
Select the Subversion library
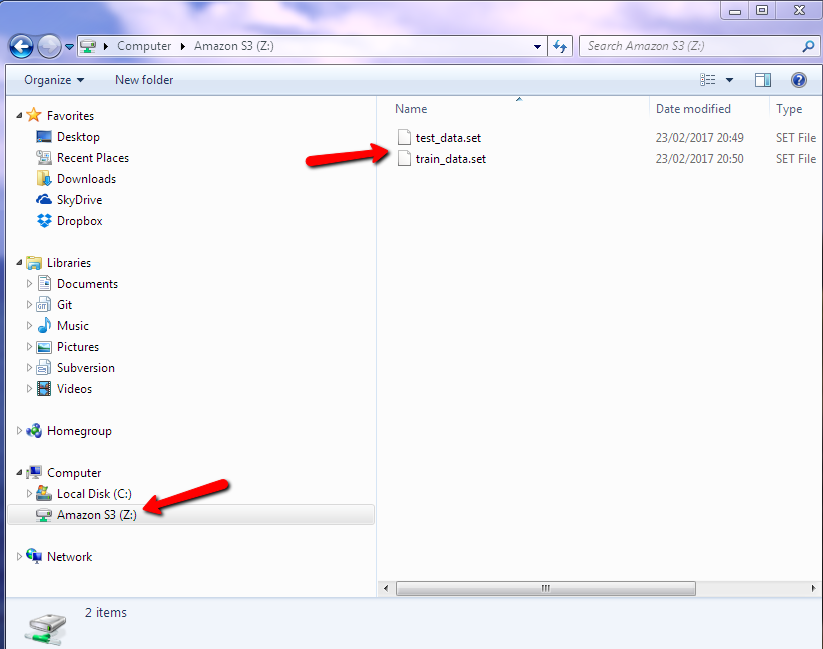point(86,368)
